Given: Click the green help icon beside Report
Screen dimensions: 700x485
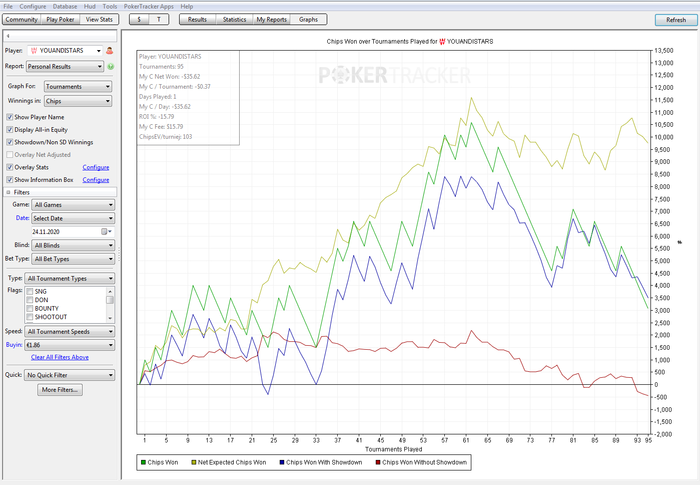Looking at the screenshot, I should (x=111, y=67).
